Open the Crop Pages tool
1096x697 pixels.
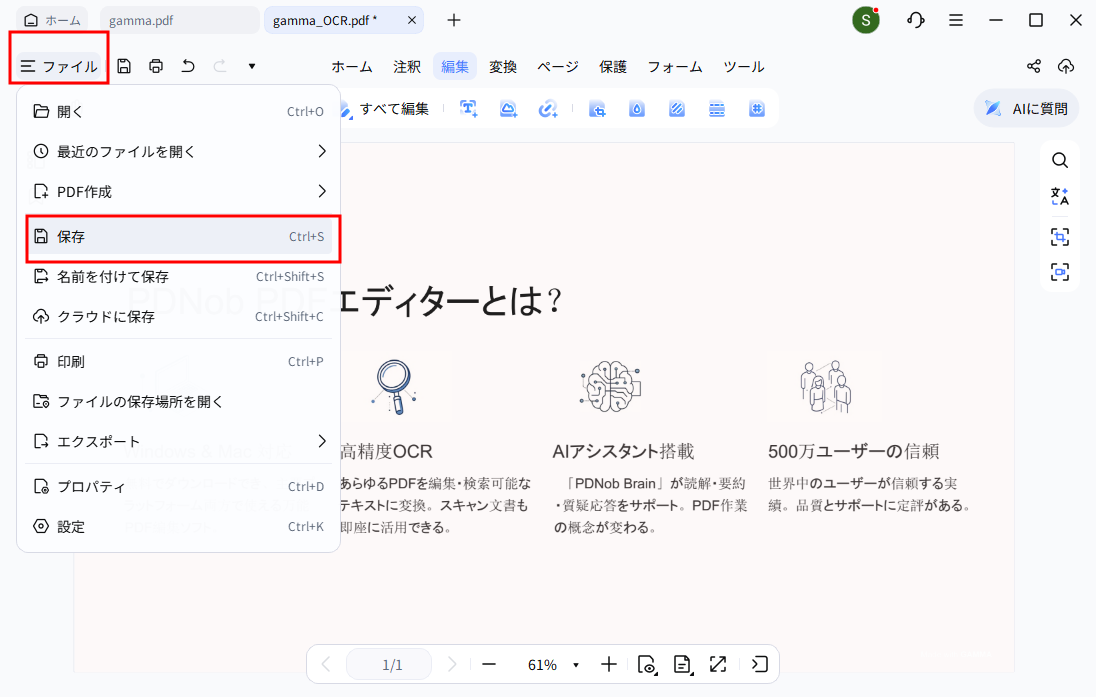coord(597,108)
